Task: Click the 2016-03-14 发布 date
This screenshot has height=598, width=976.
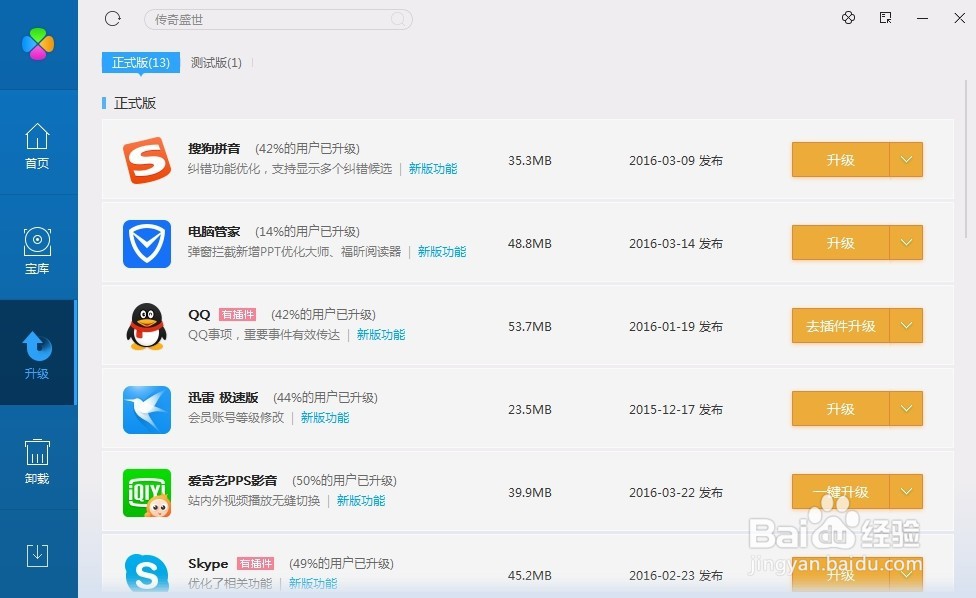Action: (676, 243)
